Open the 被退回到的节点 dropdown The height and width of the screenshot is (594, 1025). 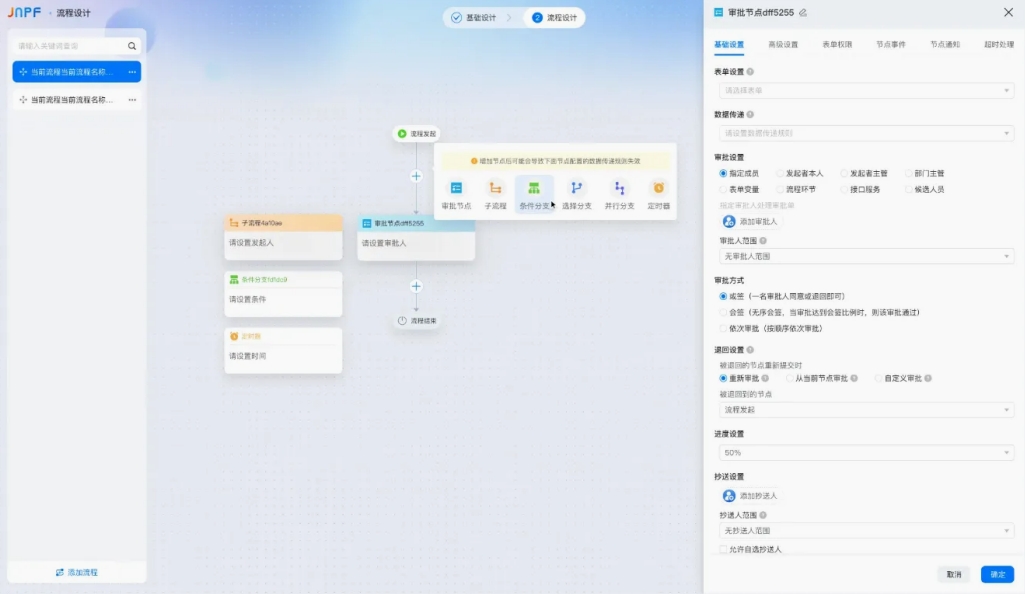point(863,409)
